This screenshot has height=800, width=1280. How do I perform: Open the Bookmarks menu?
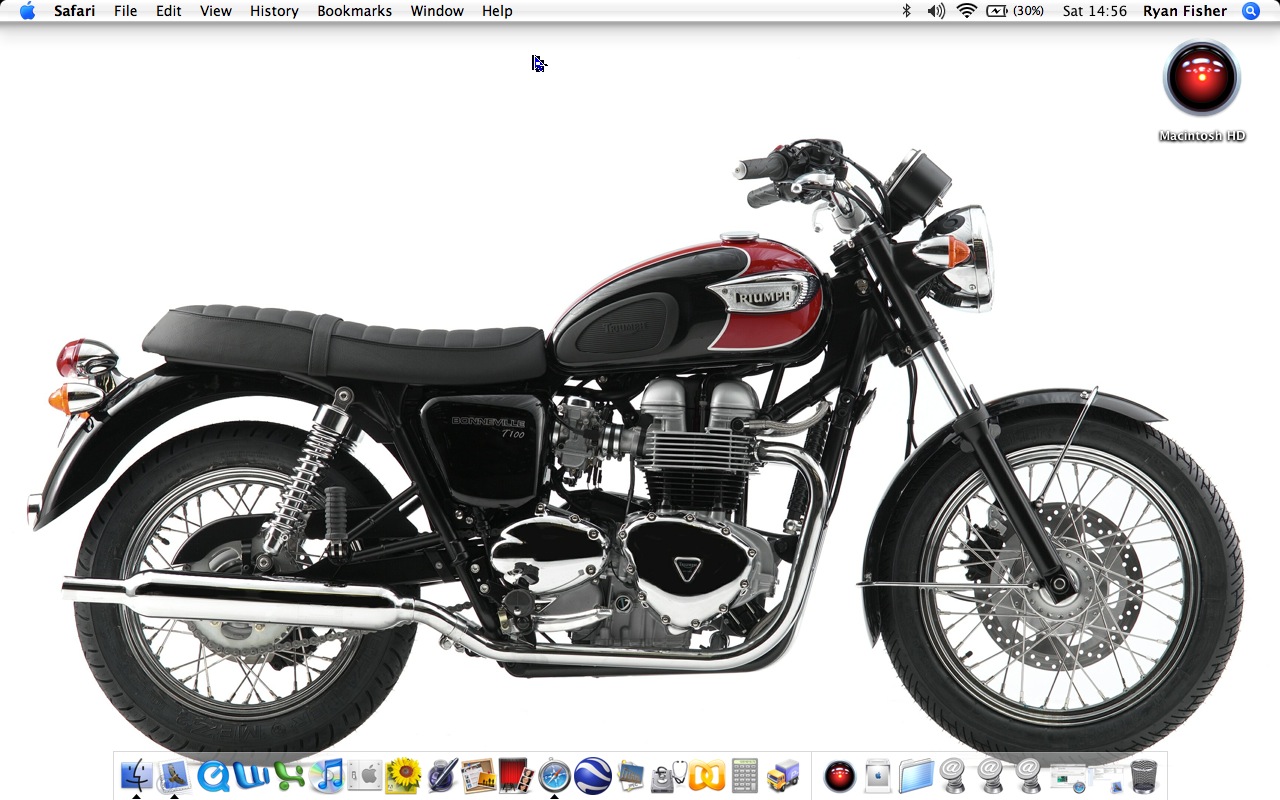click(354, 11)
